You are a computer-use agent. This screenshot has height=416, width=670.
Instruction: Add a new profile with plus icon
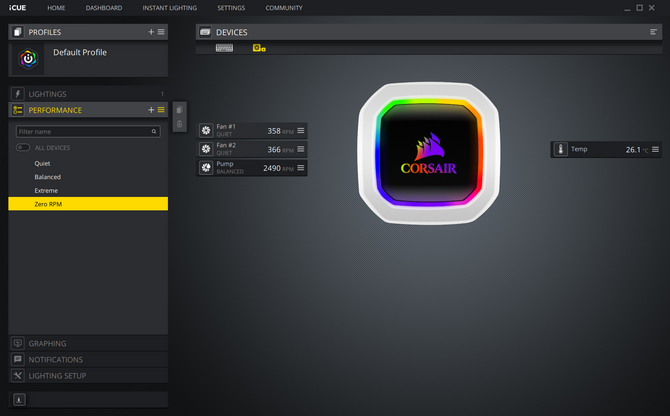pos(151,32)
